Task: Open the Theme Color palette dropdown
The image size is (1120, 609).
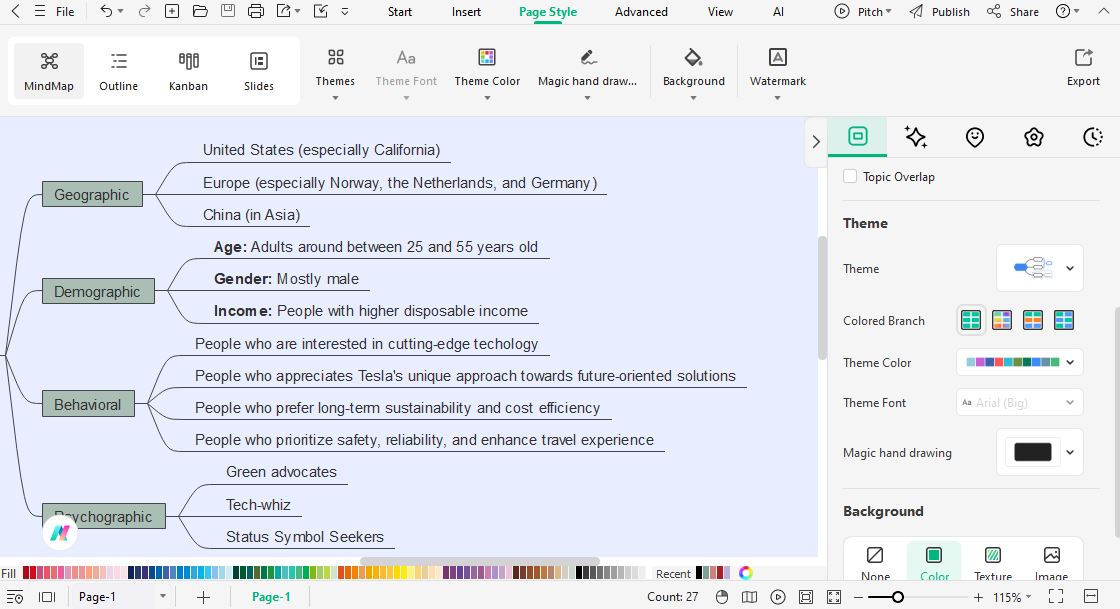Action: click(1020, 362)
